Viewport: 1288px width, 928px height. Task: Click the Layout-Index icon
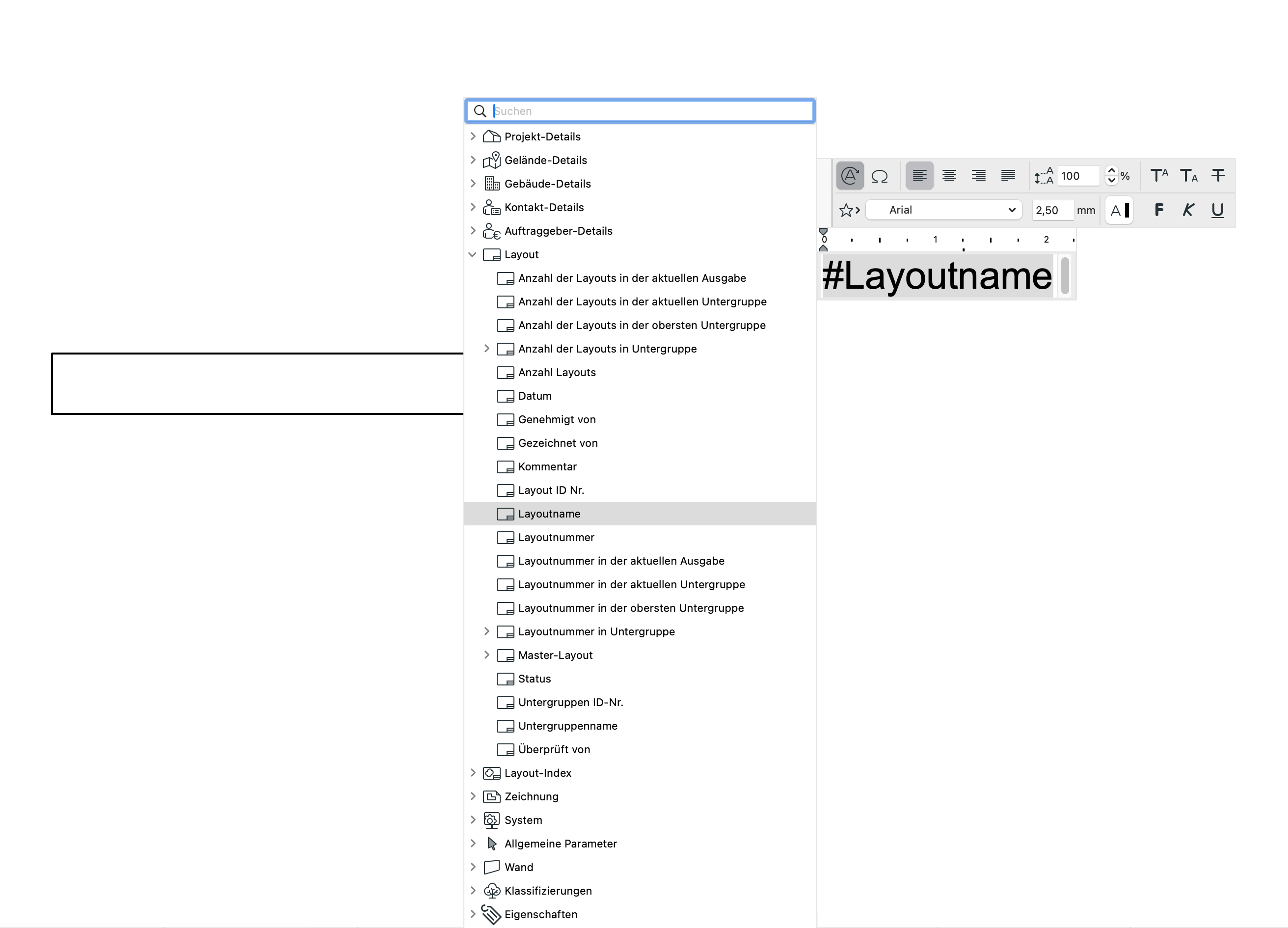point(492,773)
